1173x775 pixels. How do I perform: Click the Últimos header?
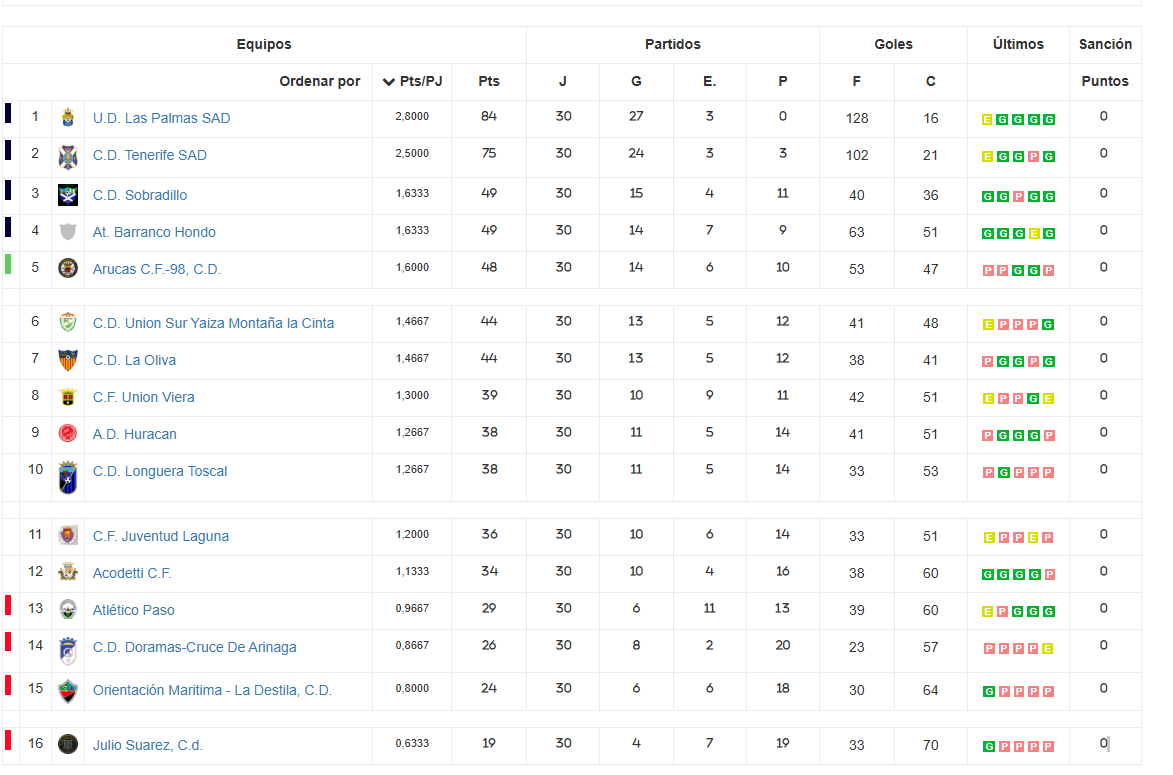(1018, 44)
